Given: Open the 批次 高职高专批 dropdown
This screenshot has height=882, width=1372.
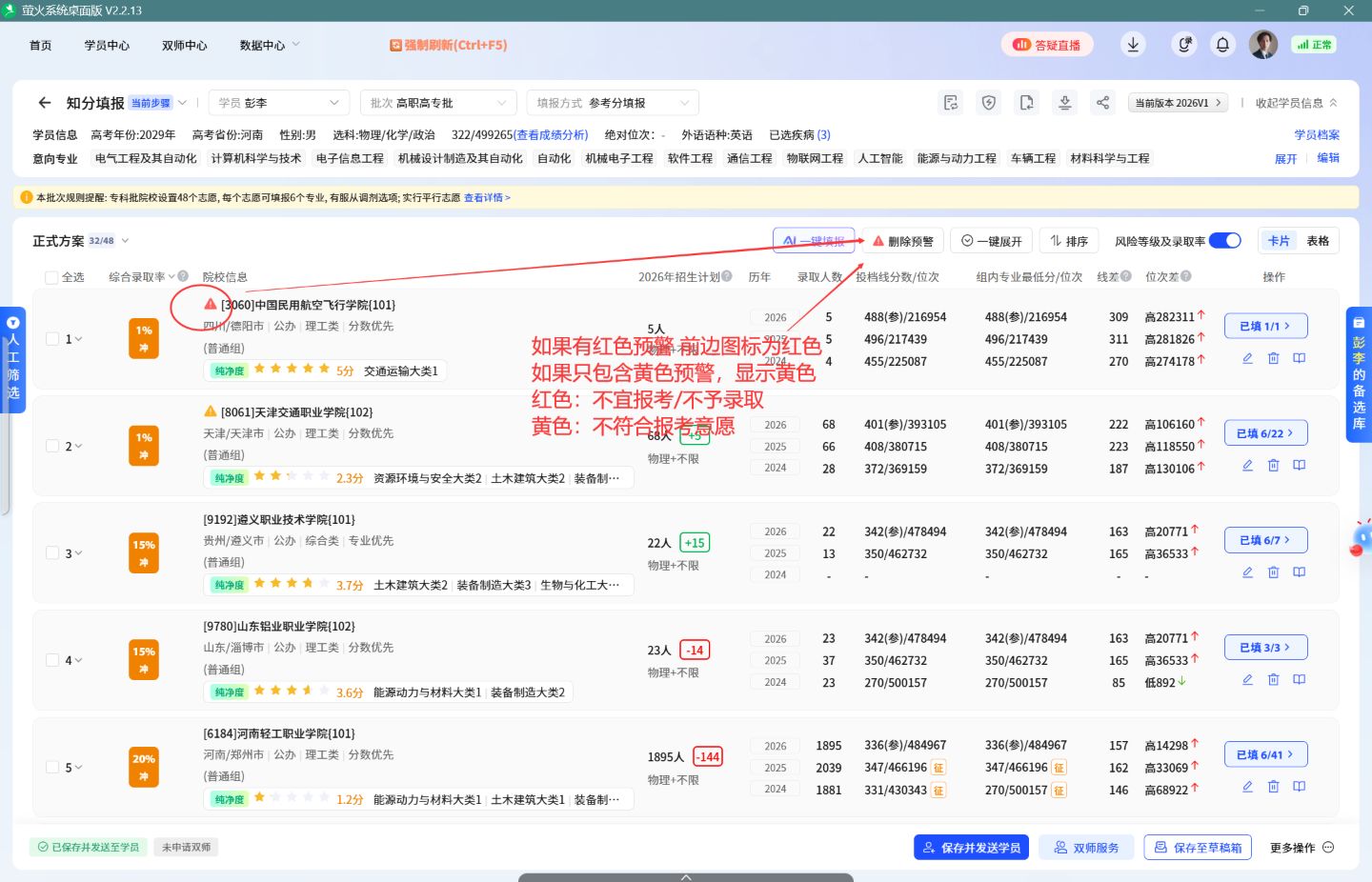Looking at the screenshot, I should [438, 103].
